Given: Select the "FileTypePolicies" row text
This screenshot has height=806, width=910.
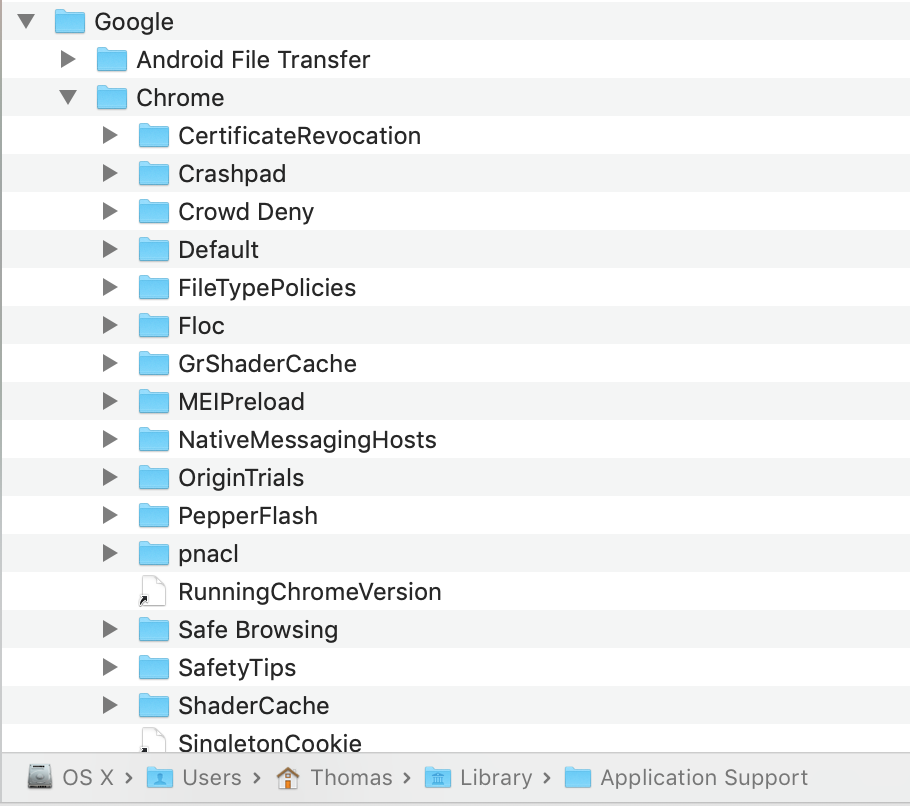Looking at the screenshot, I should pyautogui.click(x=267, y=288).
